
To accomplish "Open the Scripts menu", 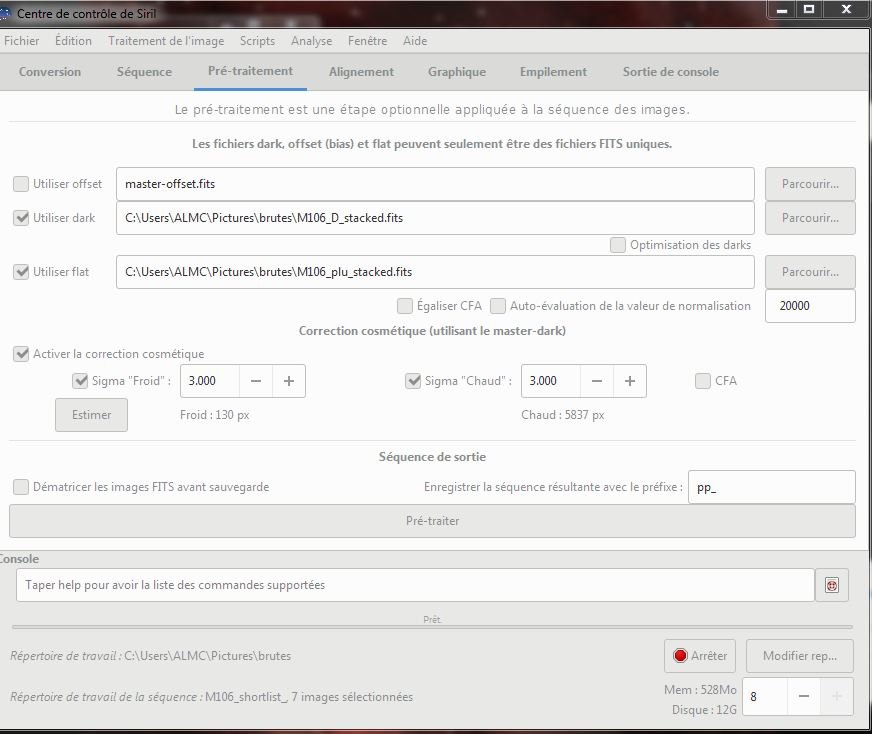I will point(257,41).
